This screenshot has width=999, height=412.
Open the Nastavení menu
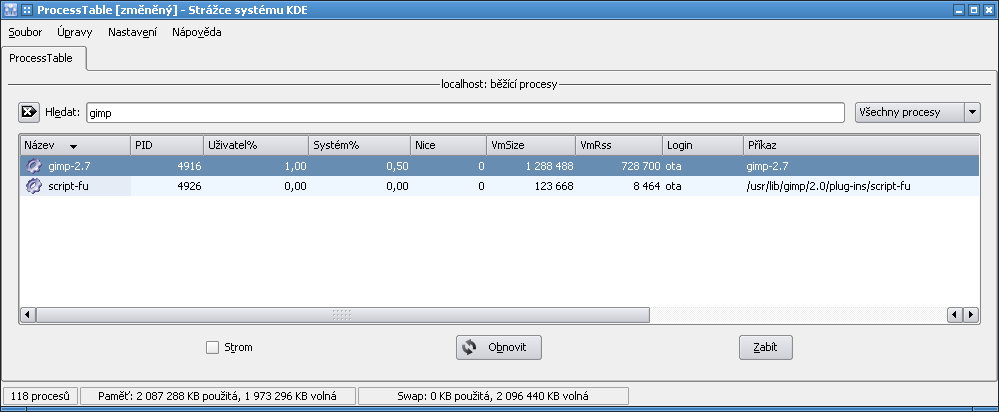coord(133,32)
